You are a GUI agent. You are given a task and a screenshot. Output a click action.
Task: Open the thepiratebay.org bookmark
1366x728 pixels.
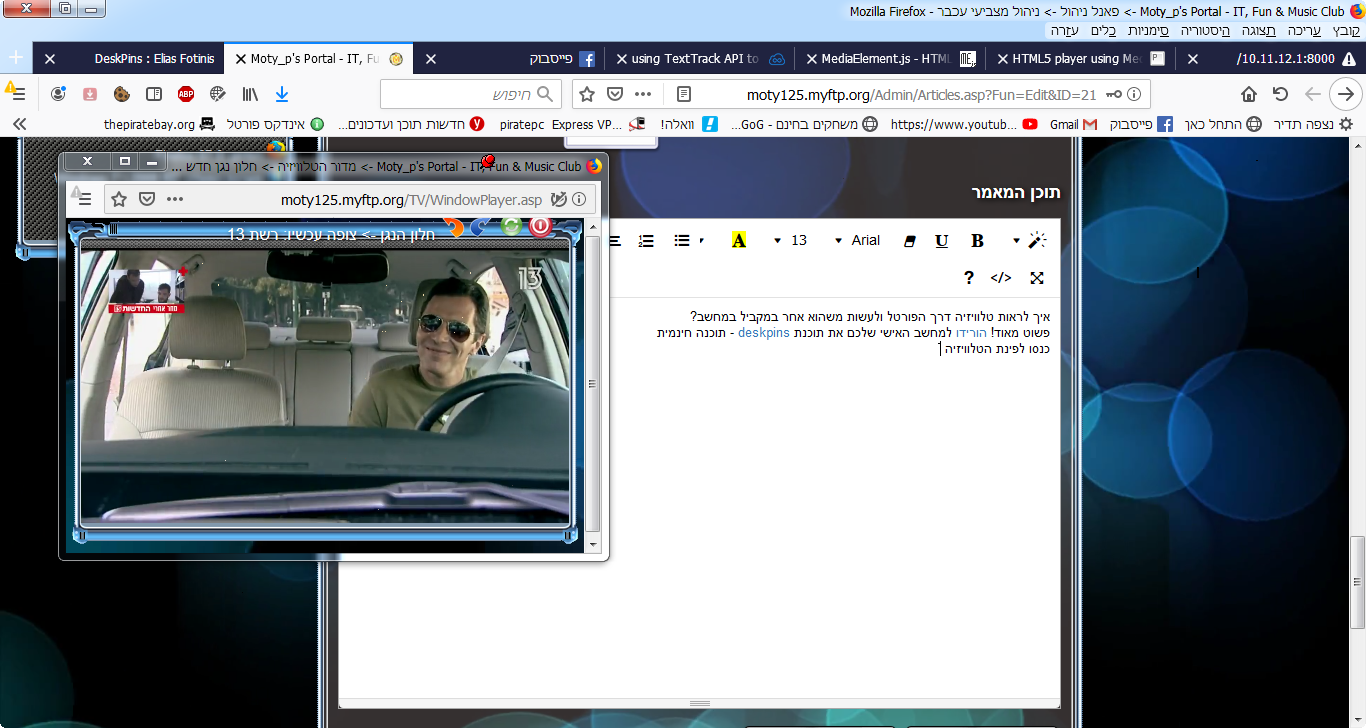pyautogui.click(x=150, y=125)
